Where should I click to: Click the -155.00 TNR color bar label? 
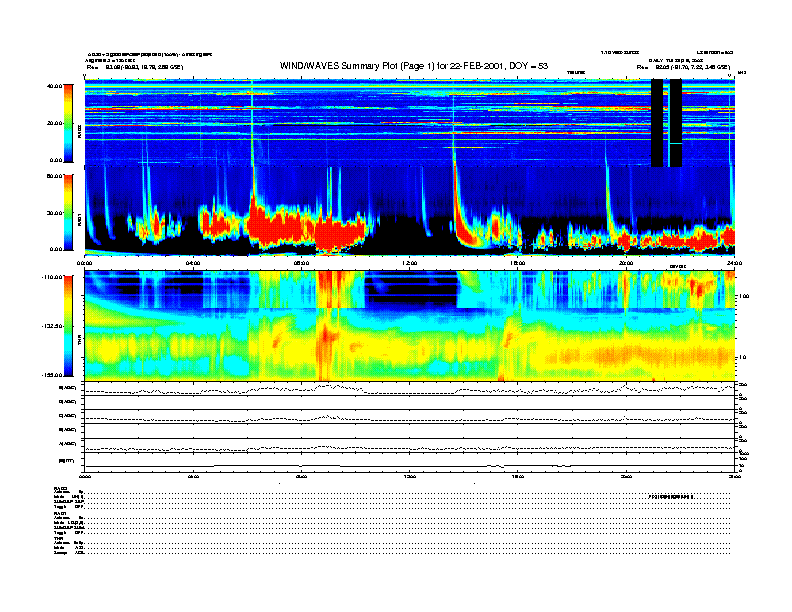(53, 375)
